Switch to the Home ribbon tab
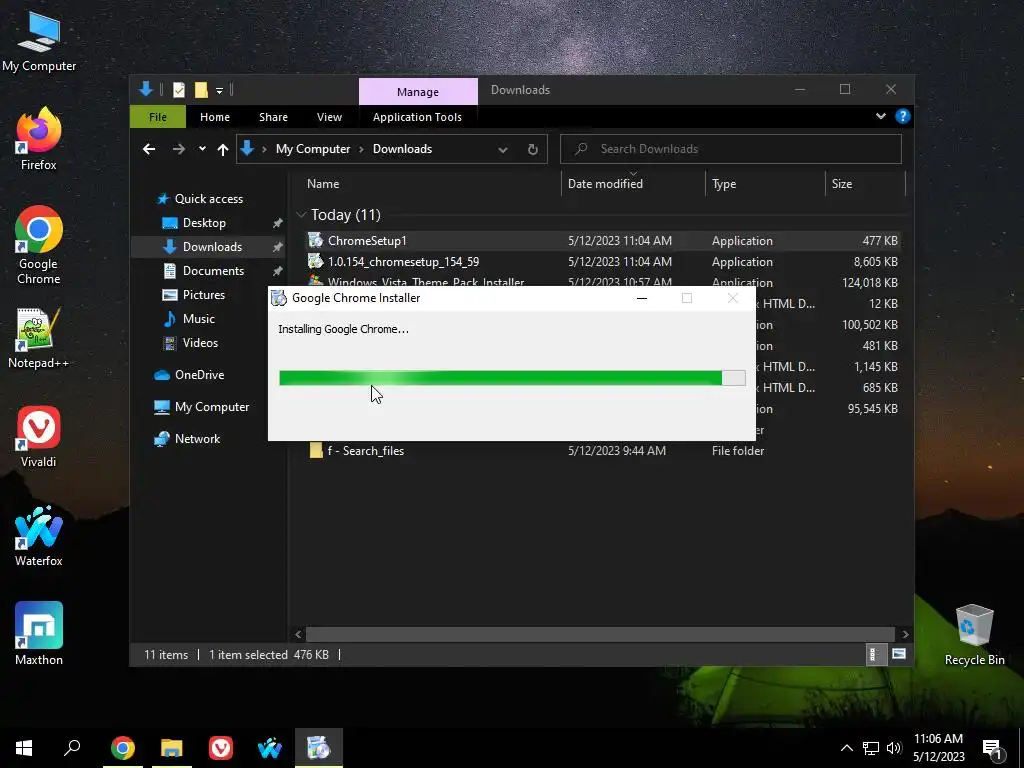1024x768 pixels. pyautogui.click(x=215, y=117)
